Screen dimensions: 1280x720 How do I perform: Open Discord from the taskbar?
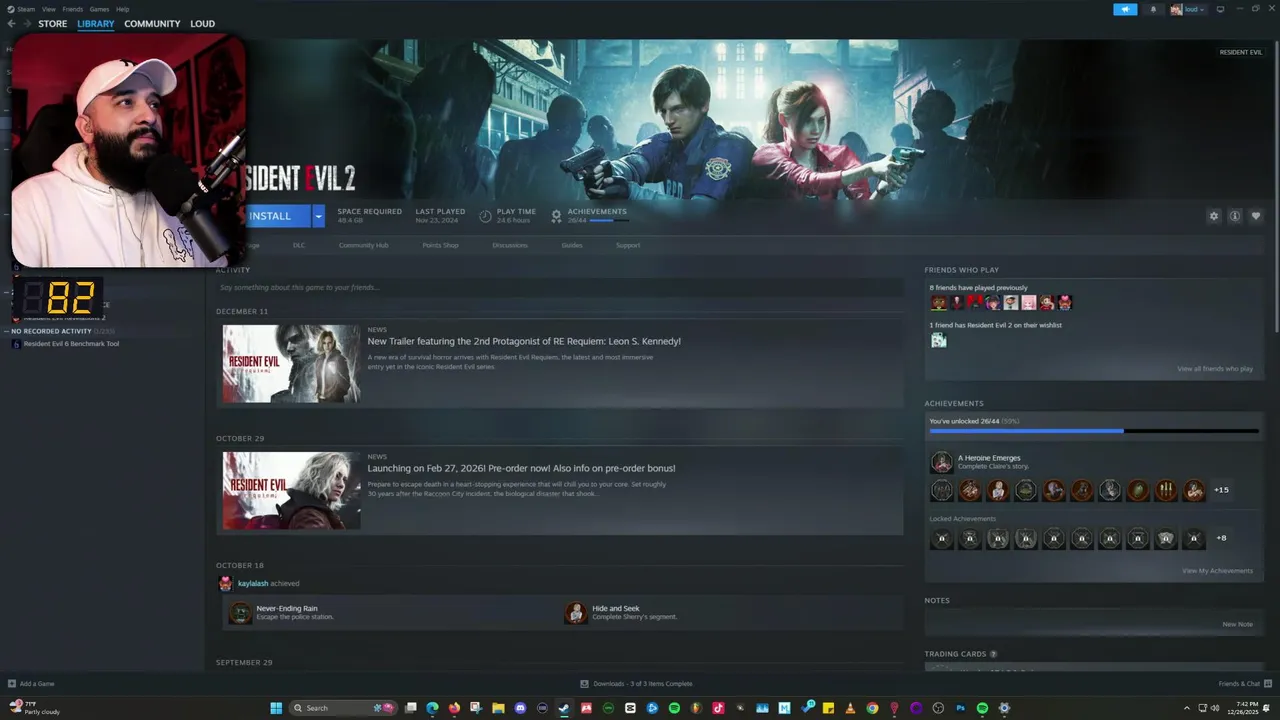pyautogui.click(x=520, y=708)
